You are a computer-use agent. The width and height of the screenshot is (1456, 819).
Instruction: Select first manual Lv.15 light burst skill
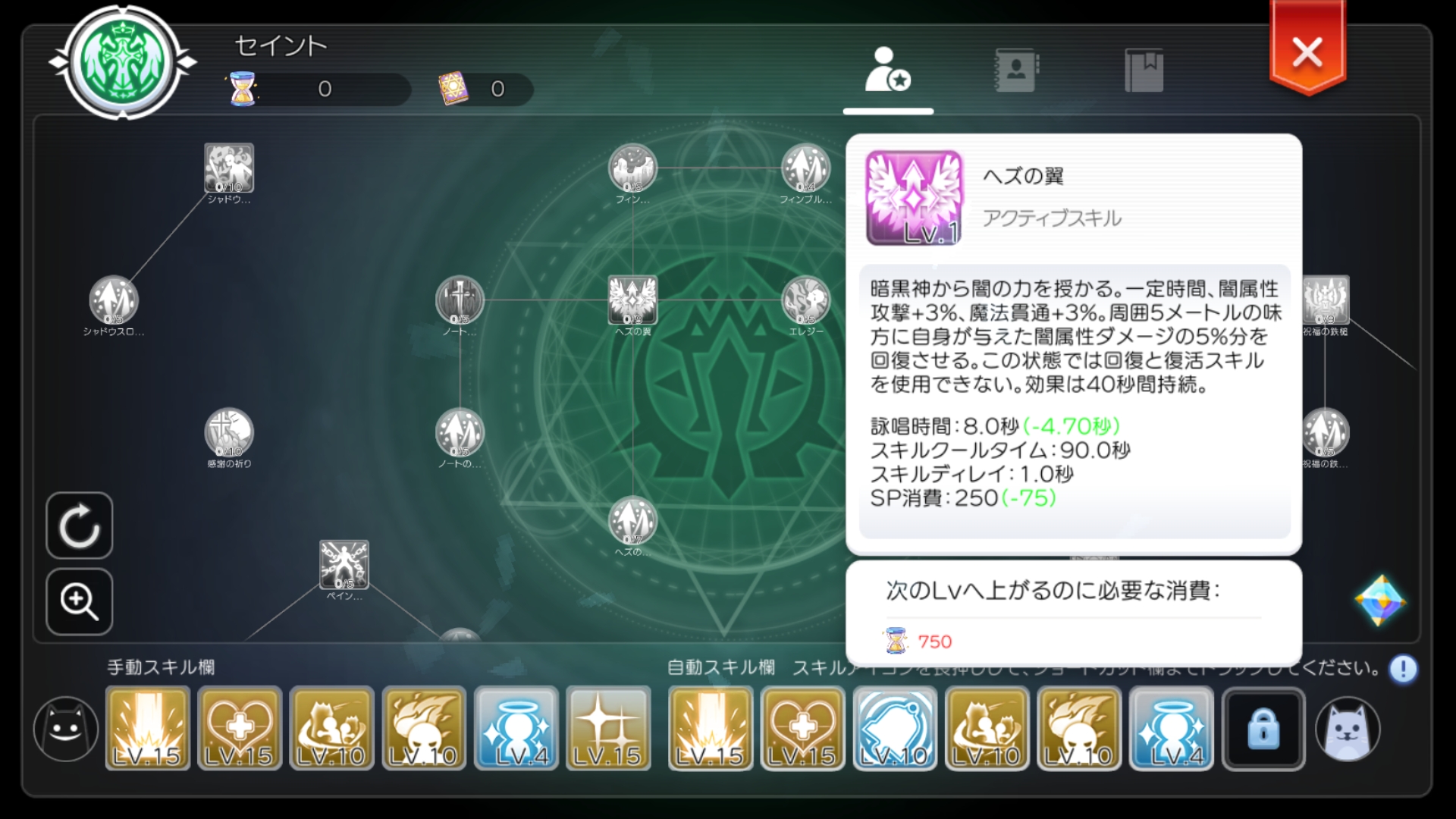(x=148, y=729)
